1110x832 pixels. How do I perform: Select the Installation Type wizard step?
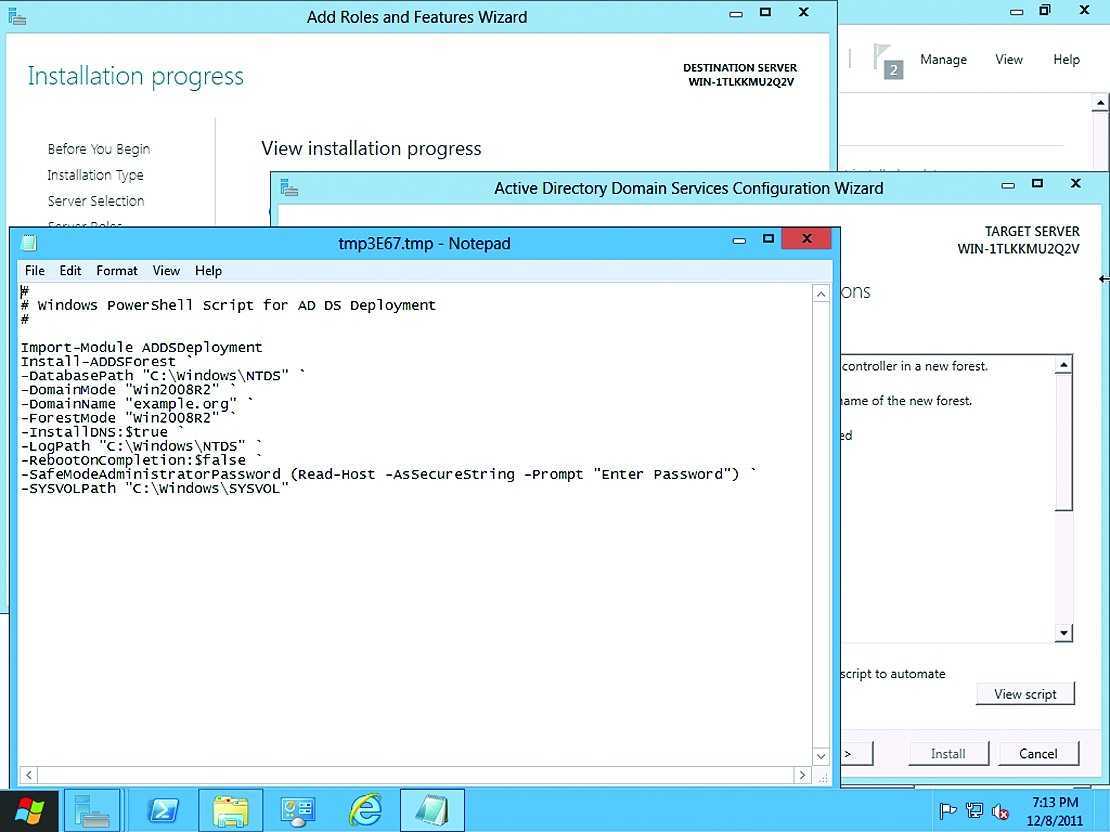(x=95, y=175)
